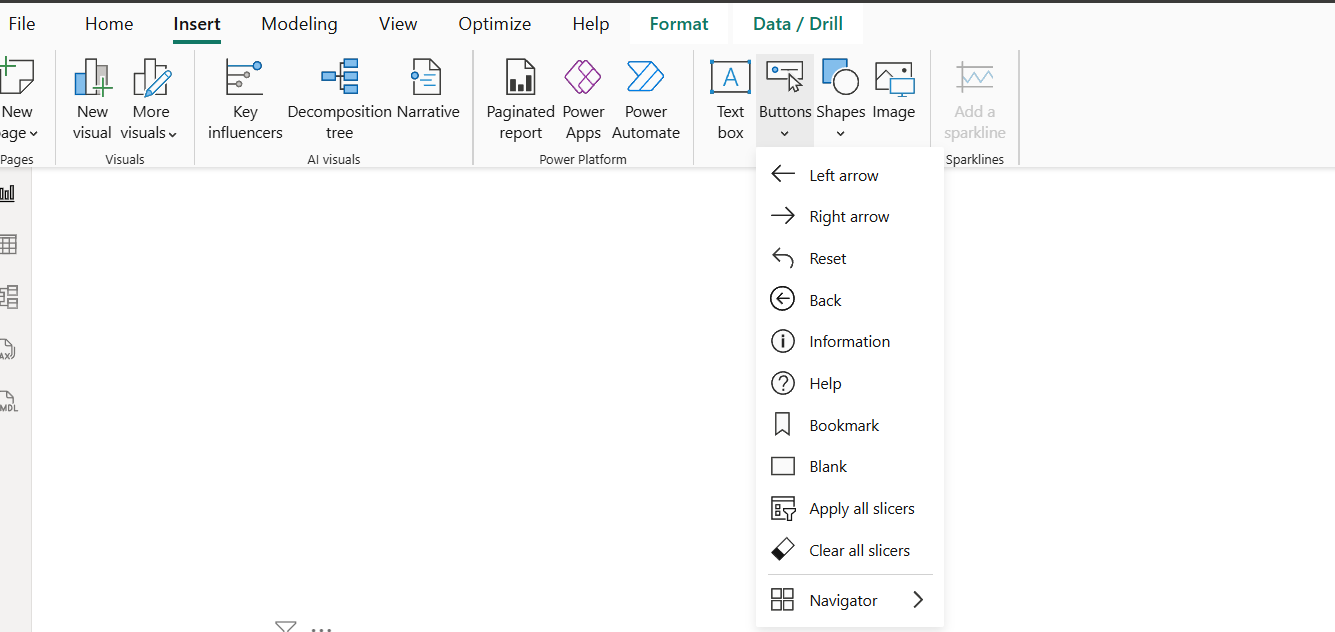Insert a Key influencers visual
This screenshot has width=1335, height=632.
pyautogui.click(x=245, y=99)
